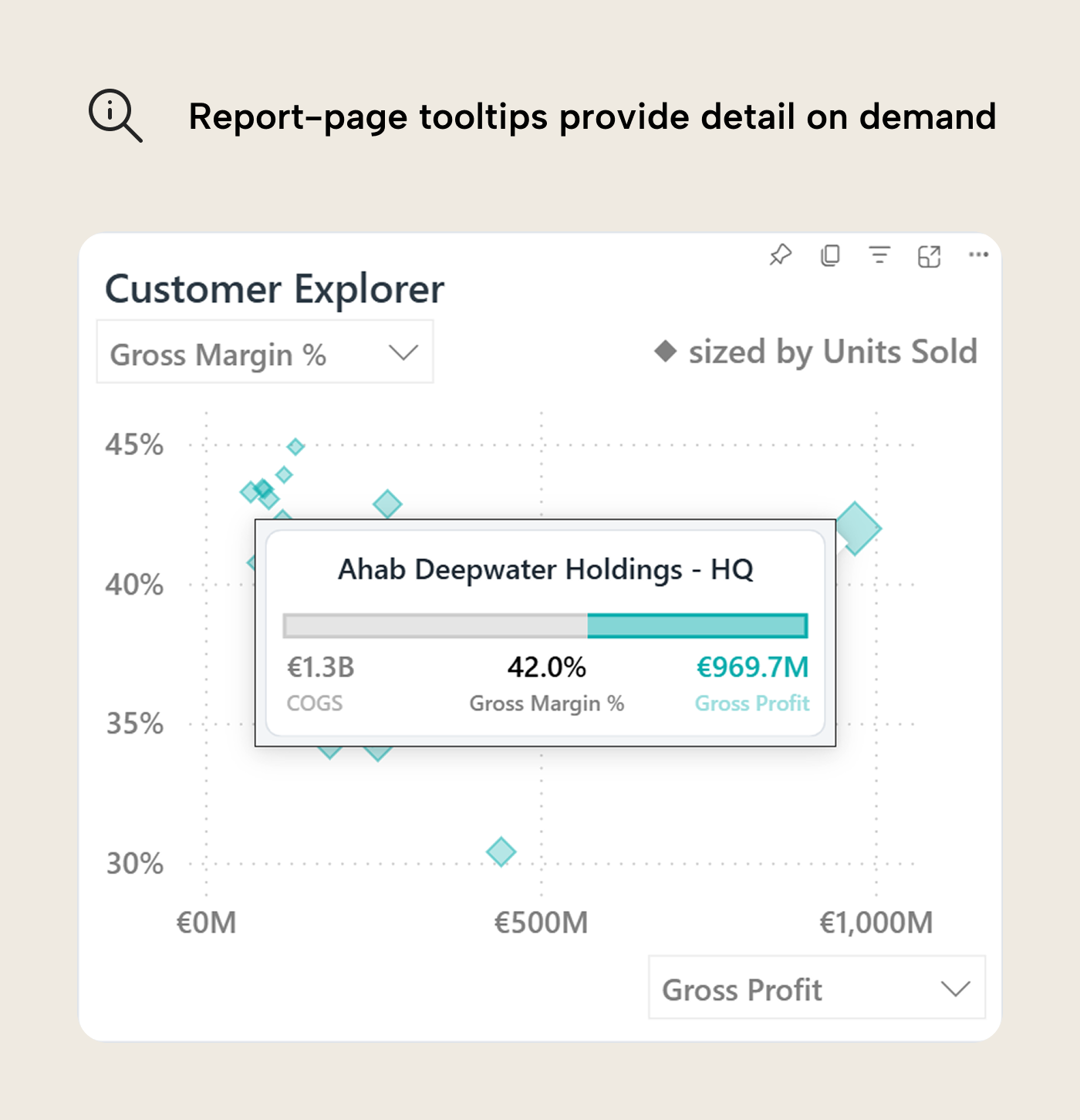Select the diamond at 30% gross margin
Screen dimensions: 1080x1120
coord(501,852)
